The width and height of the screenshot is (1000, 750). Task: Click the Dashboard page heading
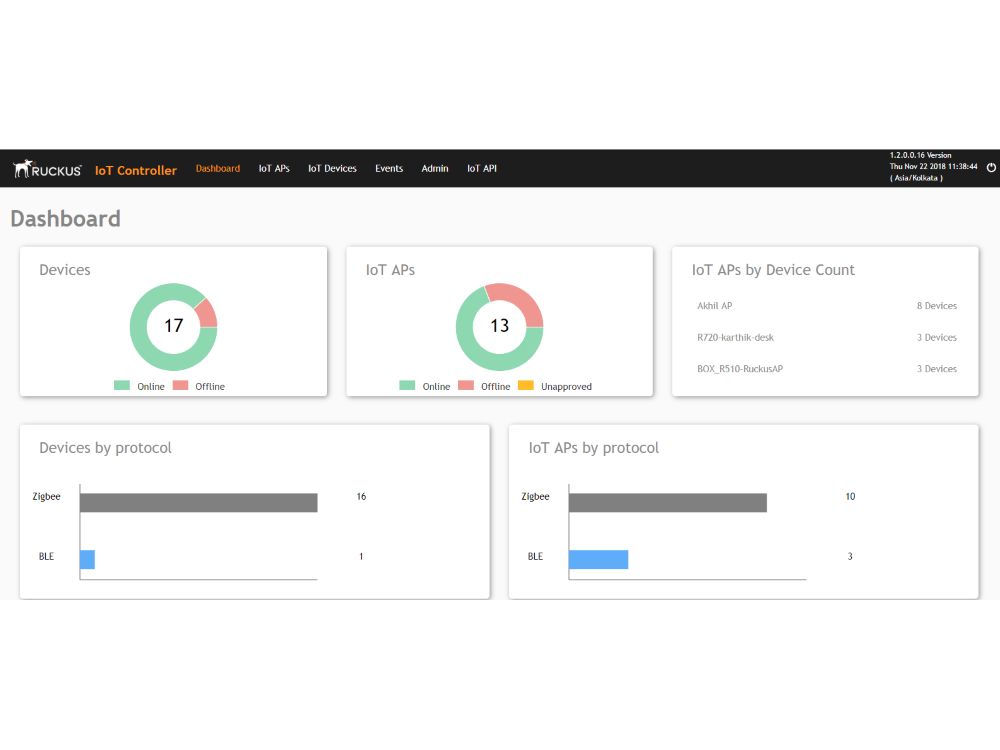click(66, 219)
